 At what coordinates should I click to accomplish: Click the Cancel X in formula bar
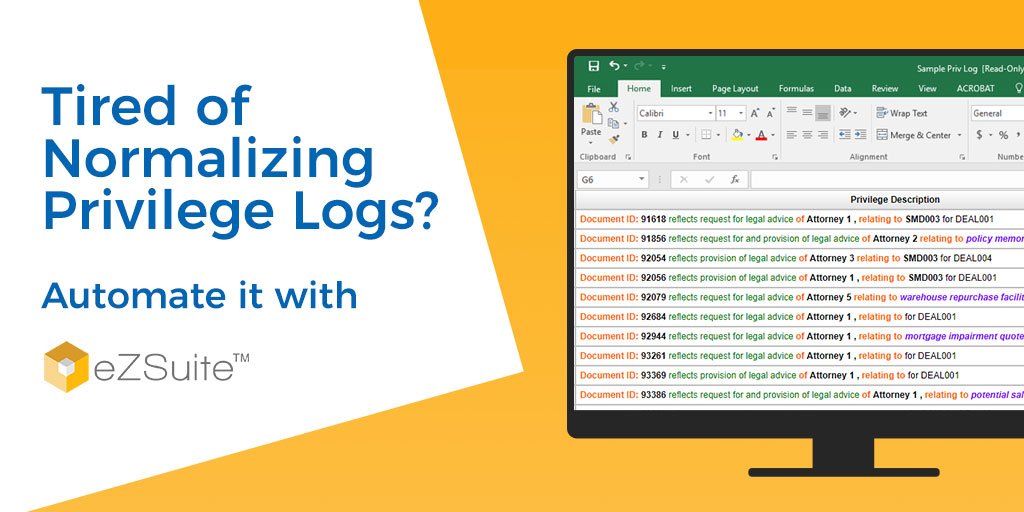684,180
